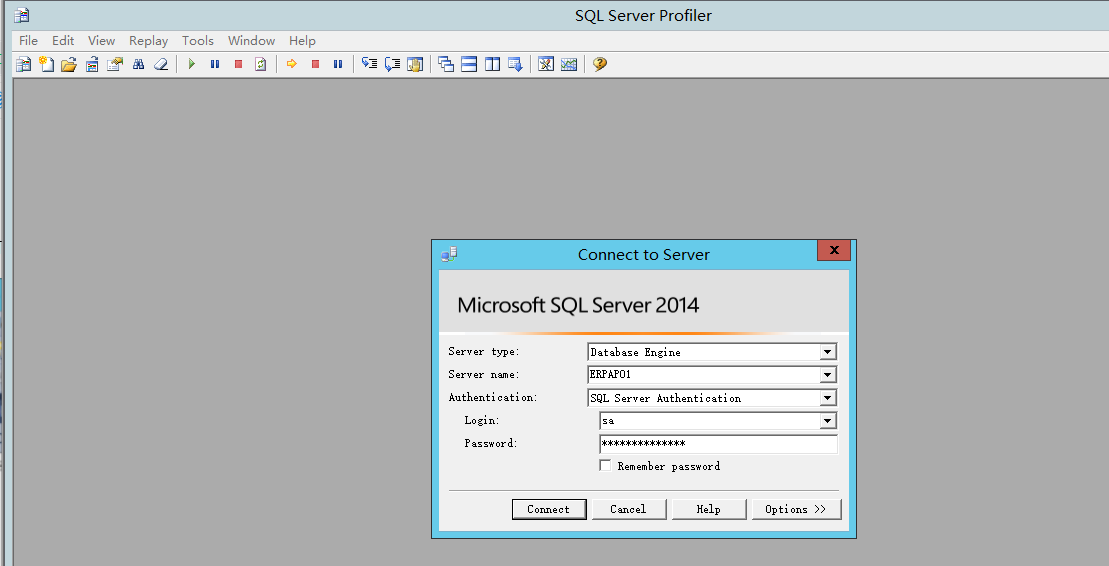Stop replay using red square after orange arrow
Image resolution: width=1109 pixels, height=566 pixels.
click(x=315, y=64)
